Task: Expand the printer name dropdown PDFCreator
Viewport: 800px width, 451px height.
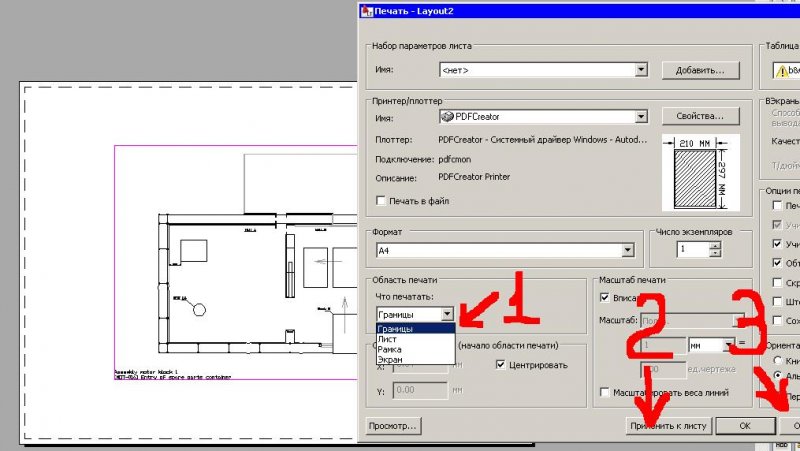Action: point(543,117)
